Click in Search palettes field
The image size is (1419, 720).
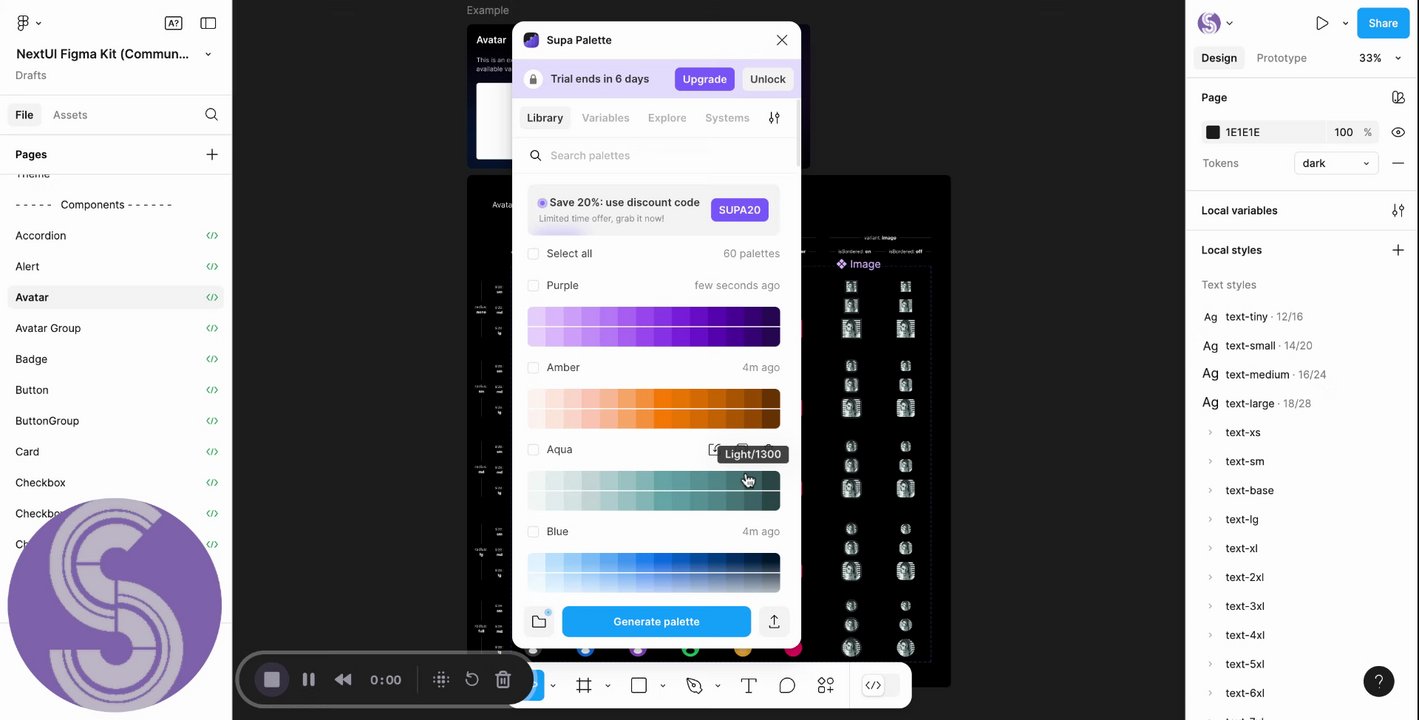(x=654, y=156)
